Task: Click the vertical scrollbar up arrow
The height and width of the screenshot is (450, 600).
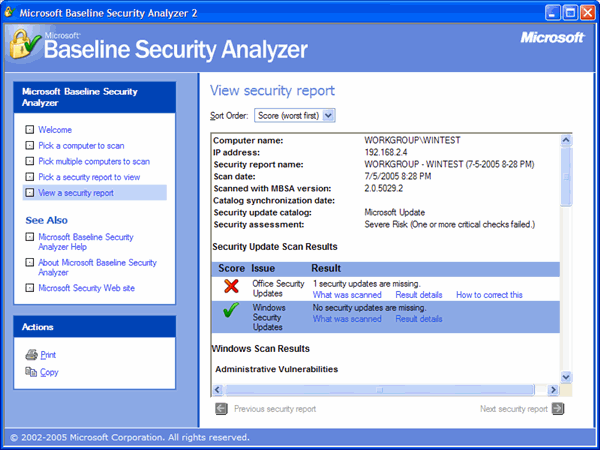Action: pos(566,140)
